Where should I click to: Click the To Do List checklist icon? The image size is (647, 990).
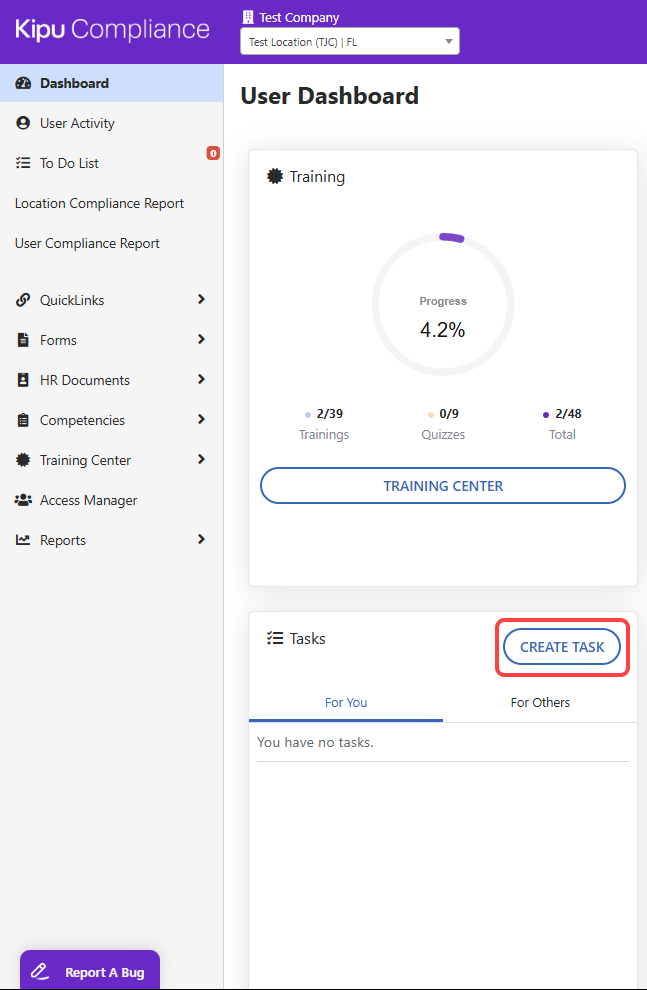point(23,163)
